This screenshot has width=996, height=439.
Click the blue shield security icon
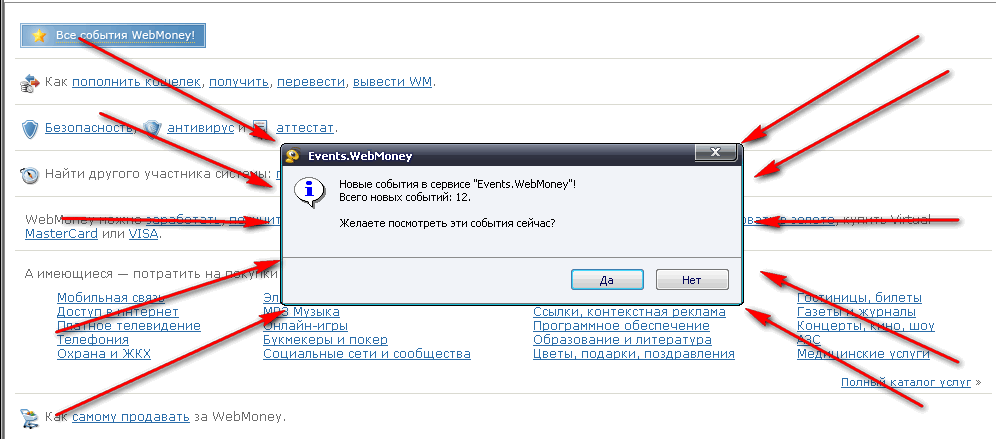[31, 128]
